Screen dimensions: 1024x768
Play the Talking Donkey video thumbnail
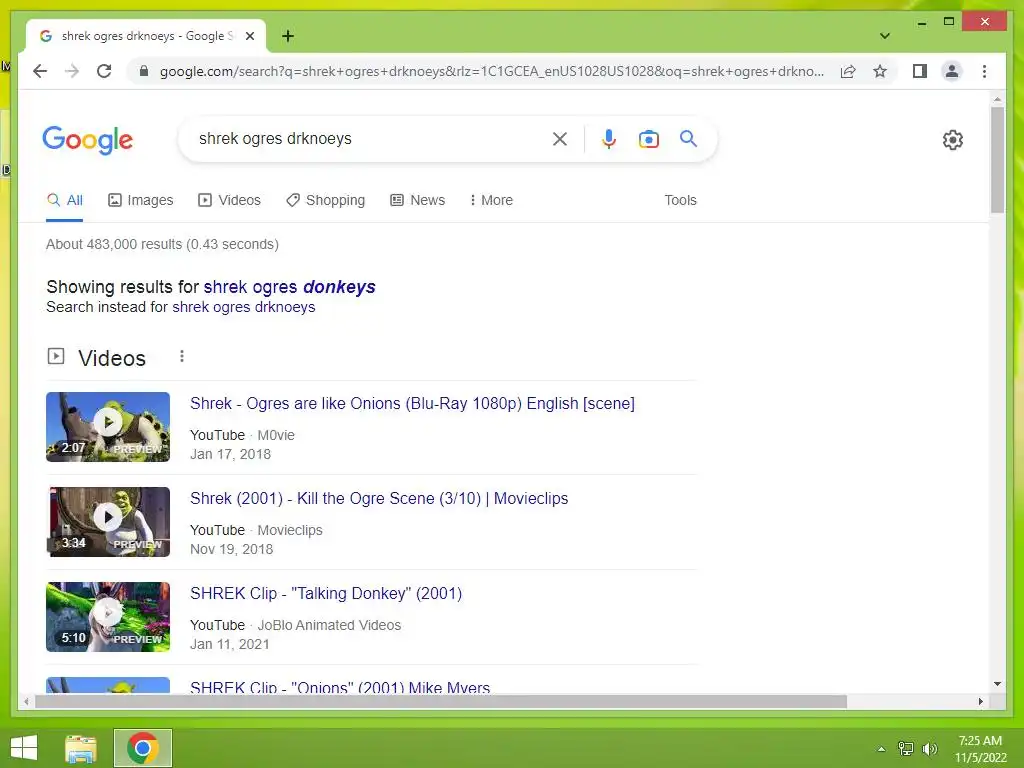108,617
